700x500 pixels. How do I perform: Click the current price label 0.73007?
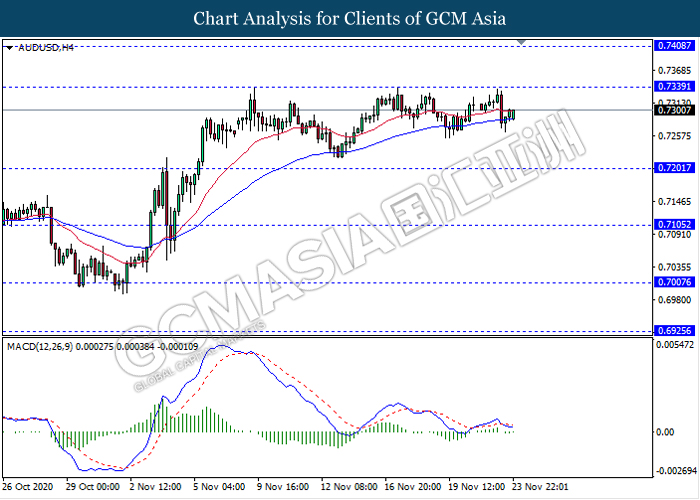point(674,110)
